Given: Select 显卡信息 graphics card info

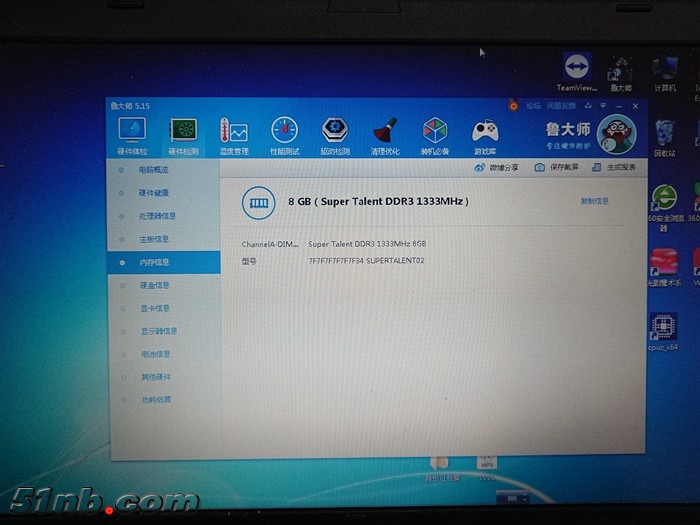Looking at the screenshot, I should 154,308.
